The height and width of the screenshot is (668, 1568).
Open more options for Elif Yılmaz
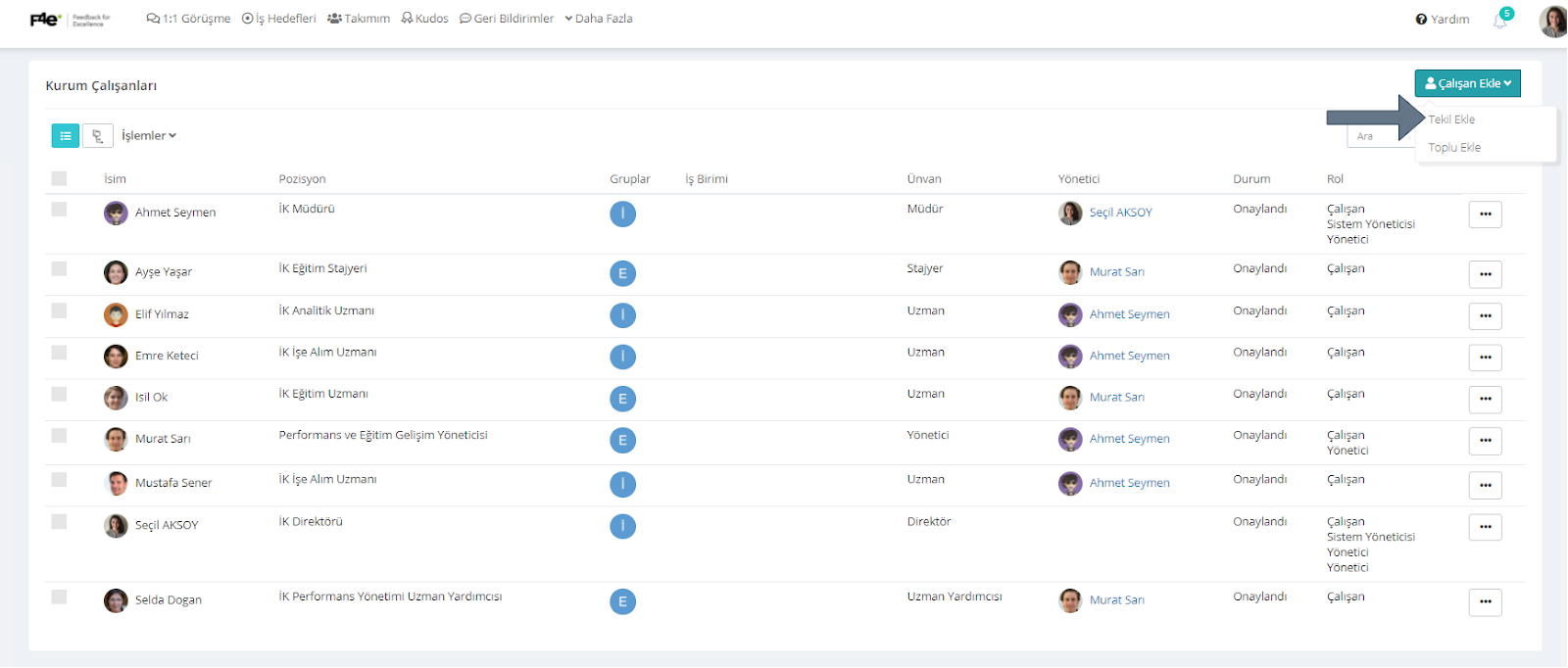coord(1486,316)
